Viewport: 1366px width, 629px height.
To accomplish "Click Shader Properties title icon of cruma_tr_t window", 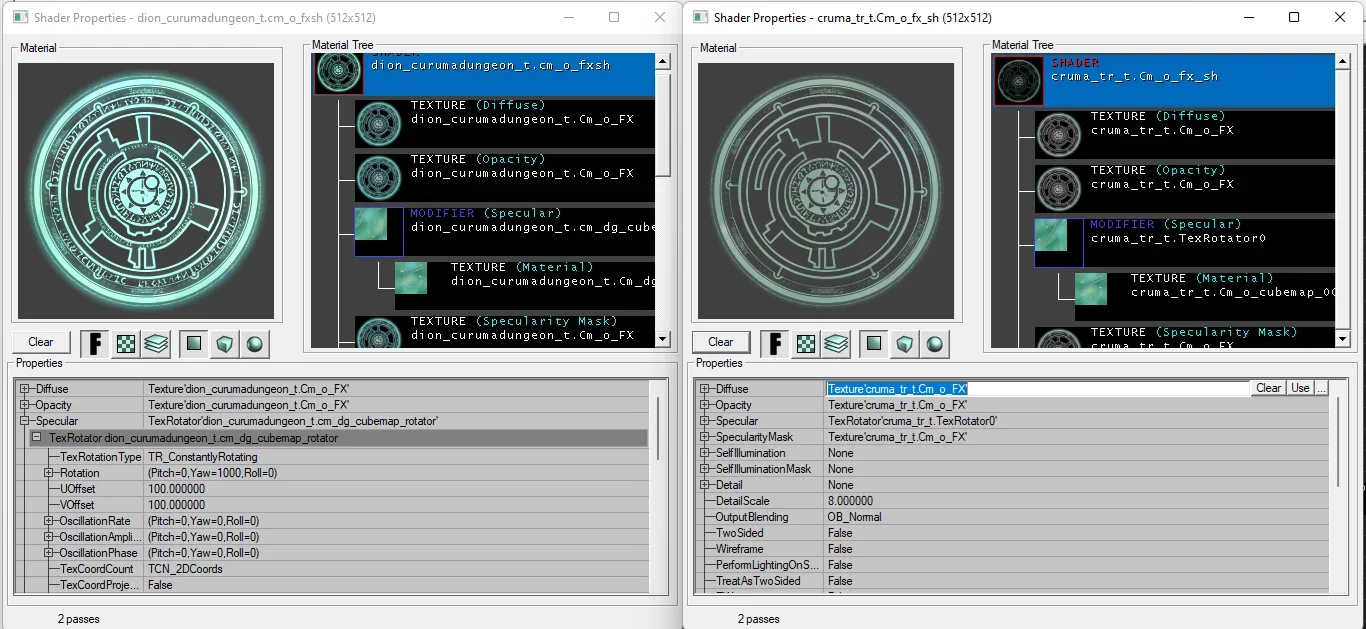I will coord(700,17).
